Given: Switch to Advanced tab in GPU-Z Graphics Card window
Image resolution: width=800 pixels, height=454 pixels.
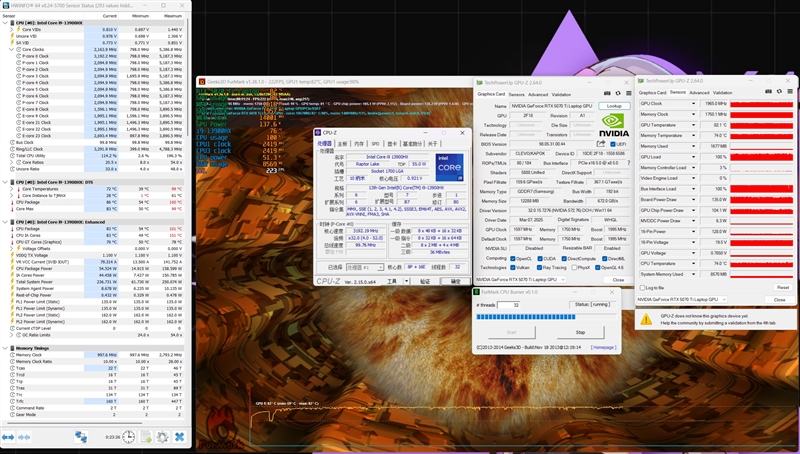Looking at the screenshot, I should point(538,94).
